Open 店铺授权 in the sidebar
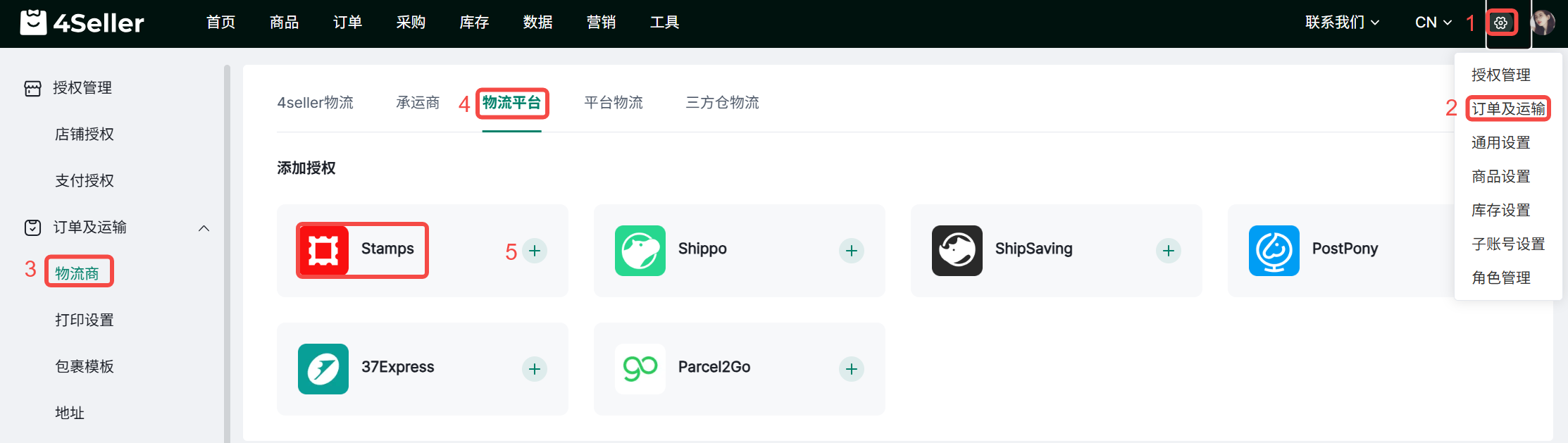 click(x=85, y=134)
